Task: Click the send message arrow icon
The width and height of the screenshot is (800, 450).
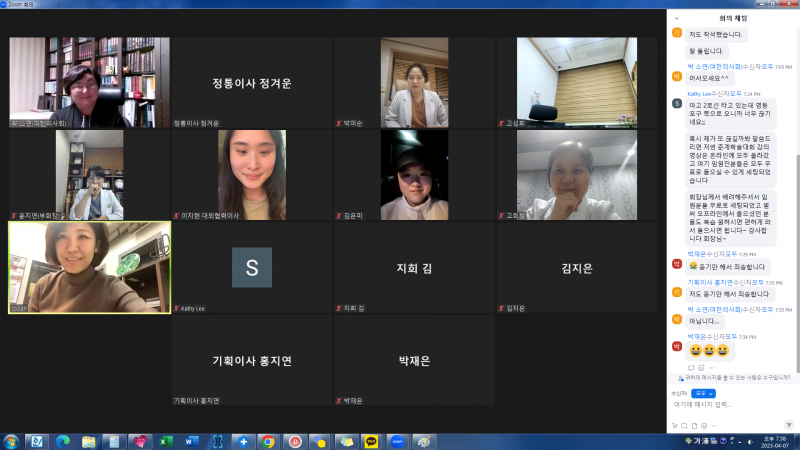Action: click(790, 424)
